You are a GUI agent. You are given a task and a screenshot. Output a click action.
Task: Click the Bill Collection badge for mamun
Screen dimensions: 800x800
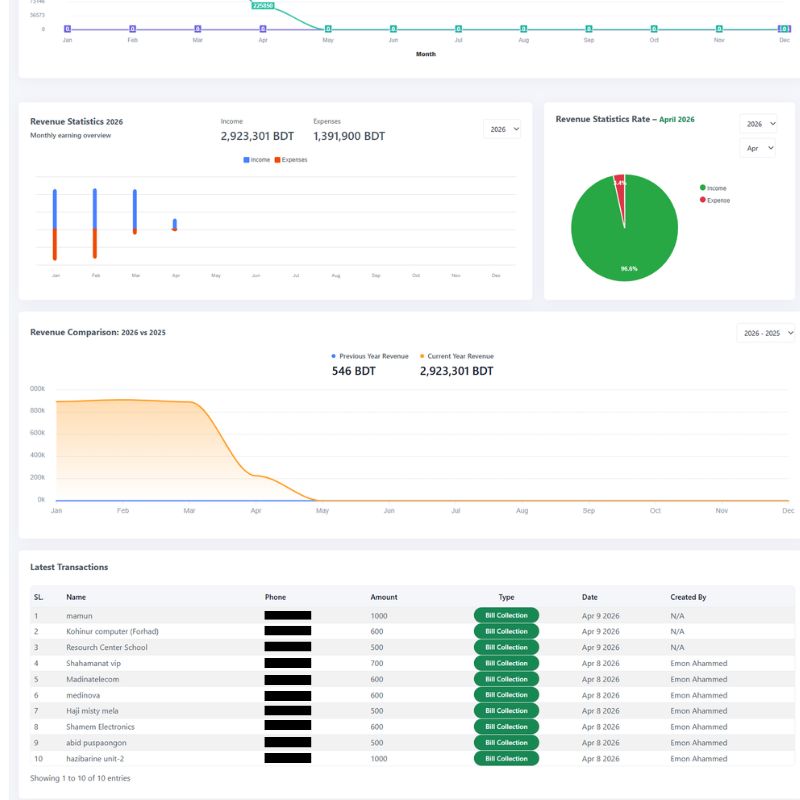click(x=506, y=615)
